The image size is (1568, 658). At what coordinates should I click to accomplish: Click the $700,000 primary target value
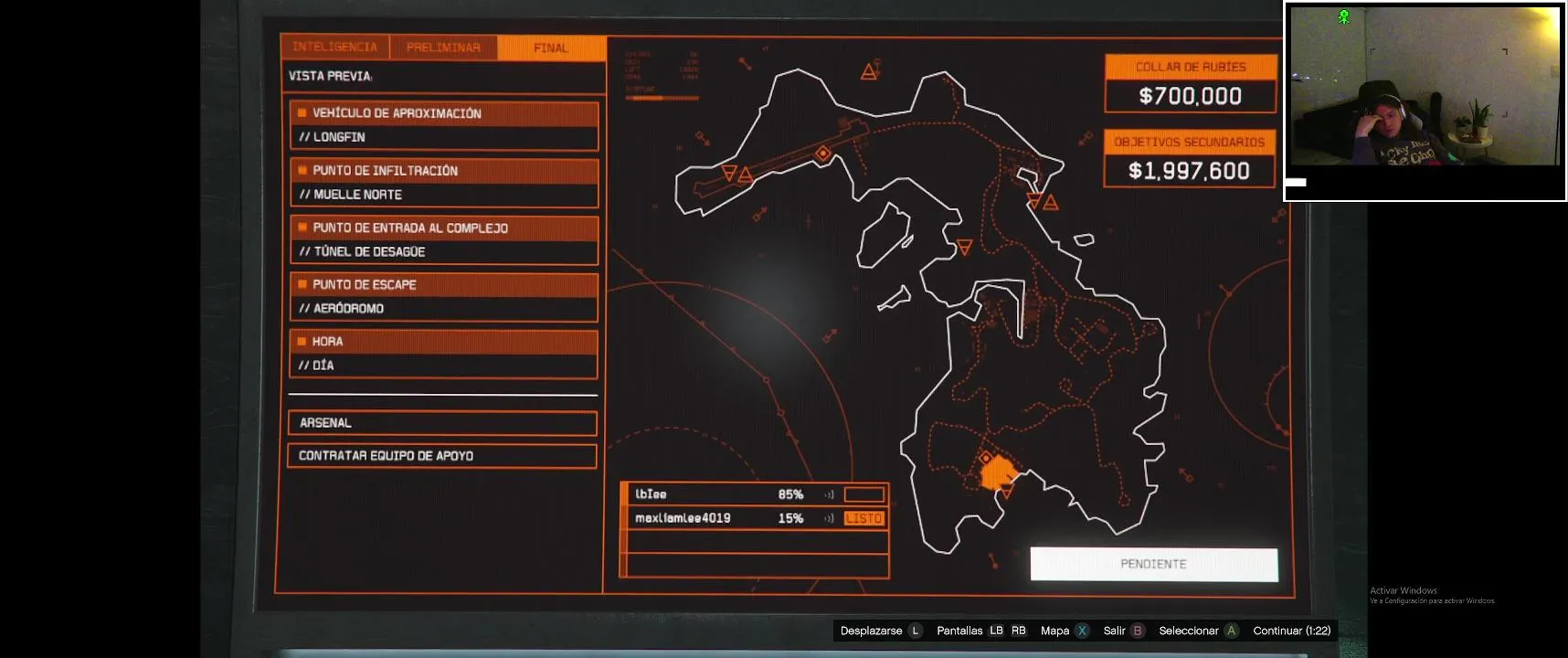point(1191,96)
